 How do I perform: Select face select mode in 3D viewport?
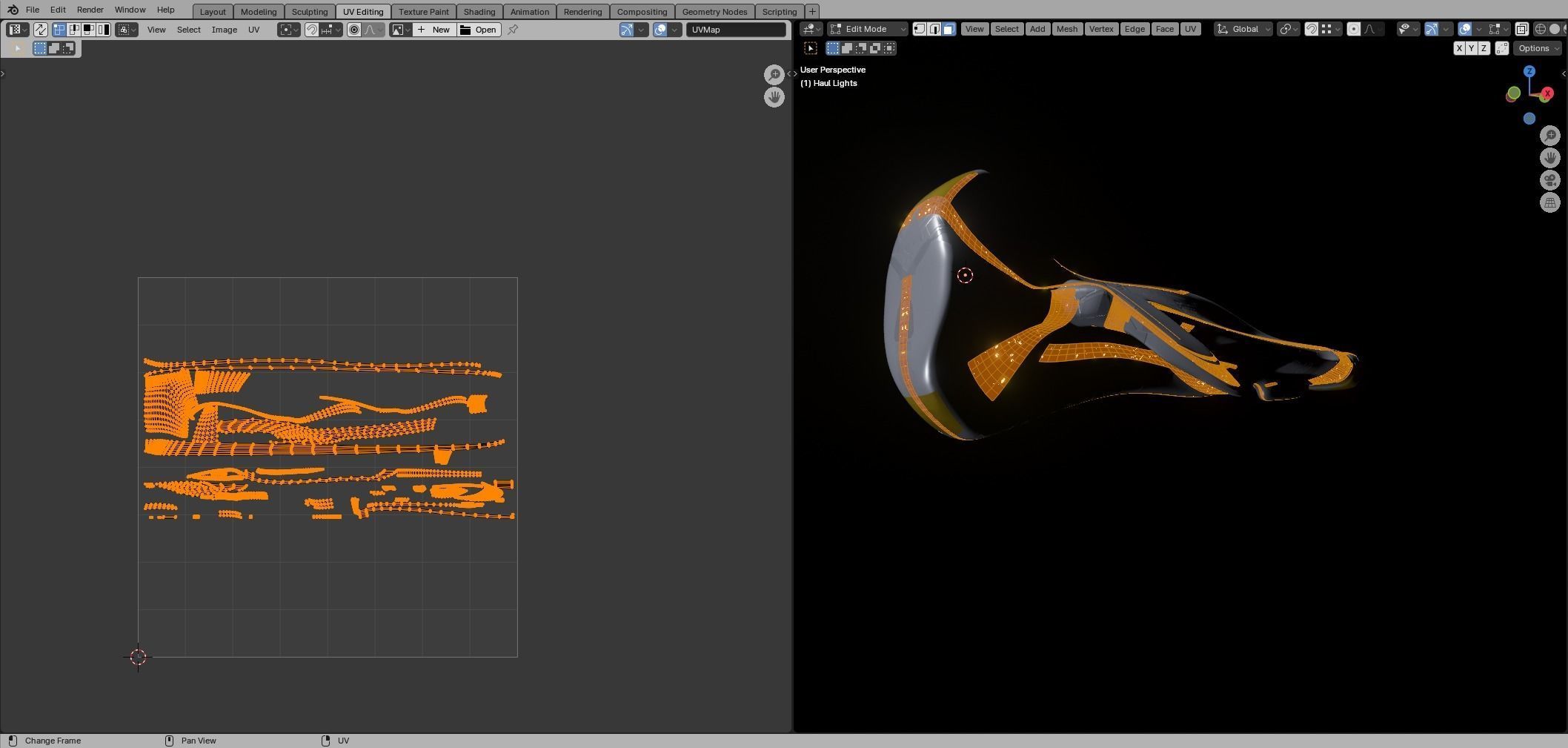tap(949, 29)
